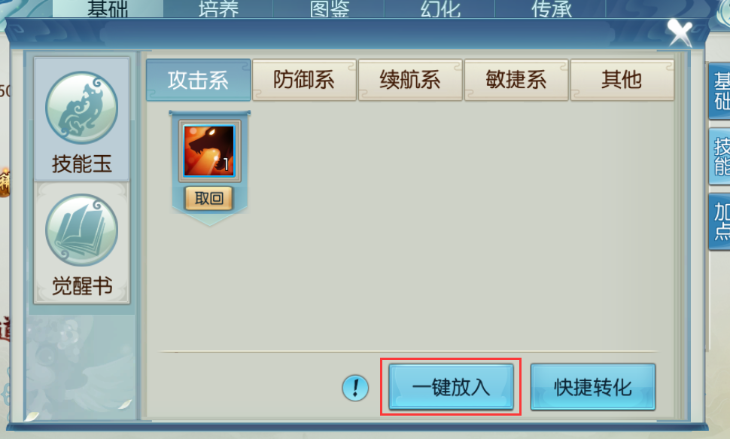
Task: Open the top 传承 tab
Action: coord(551,9)
